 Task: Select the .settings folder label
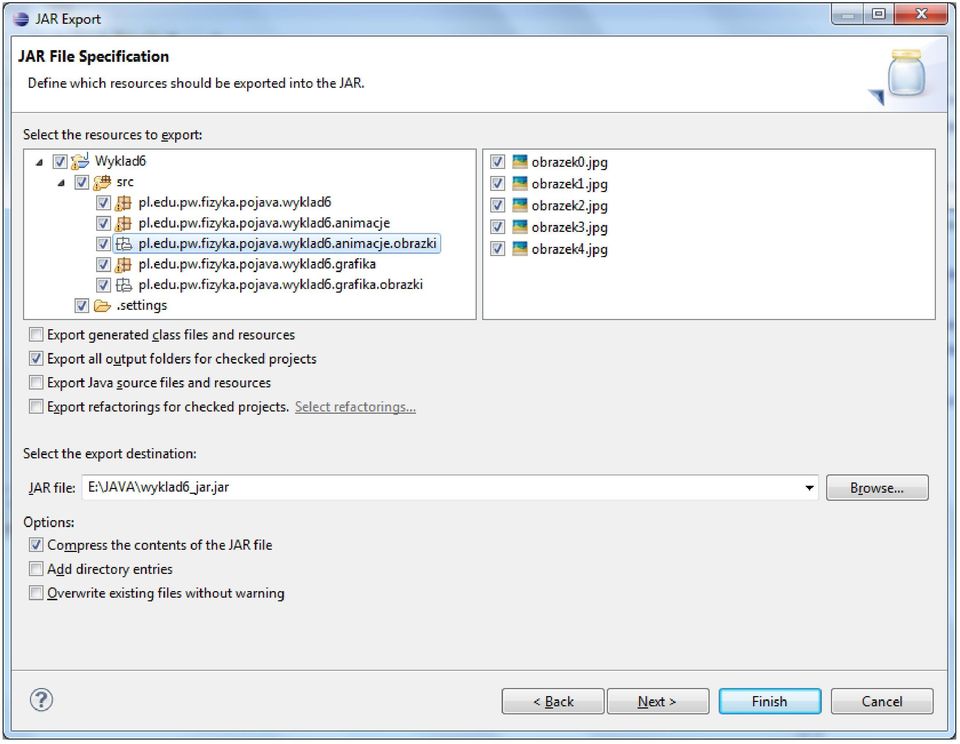(x=141, y=306)
